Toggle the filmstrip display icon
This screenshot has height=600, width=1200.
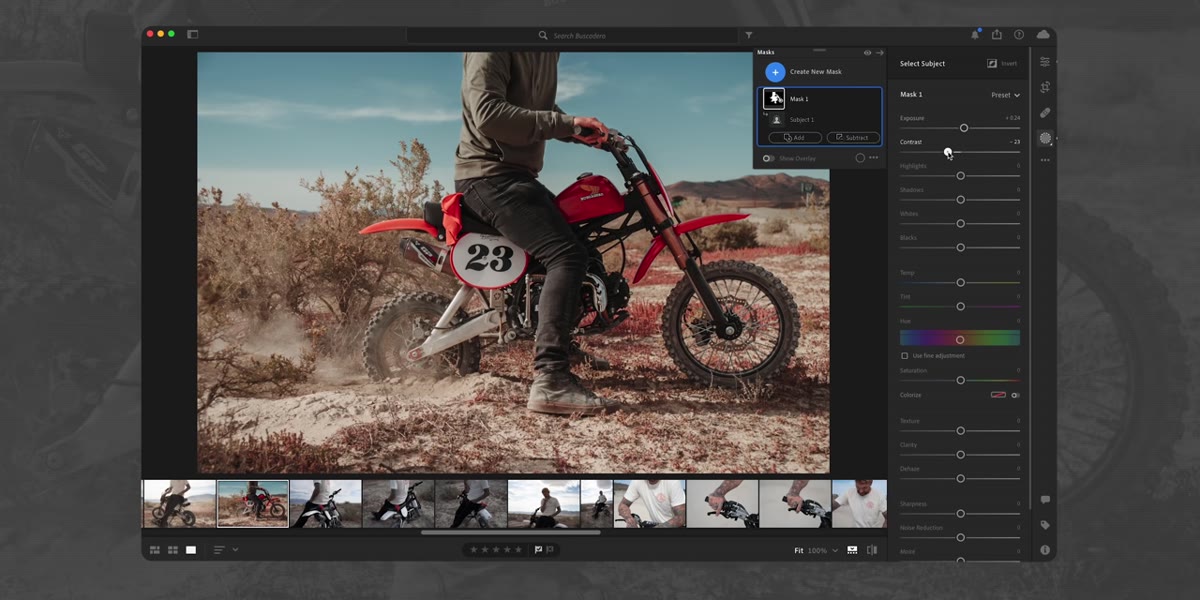852,550
